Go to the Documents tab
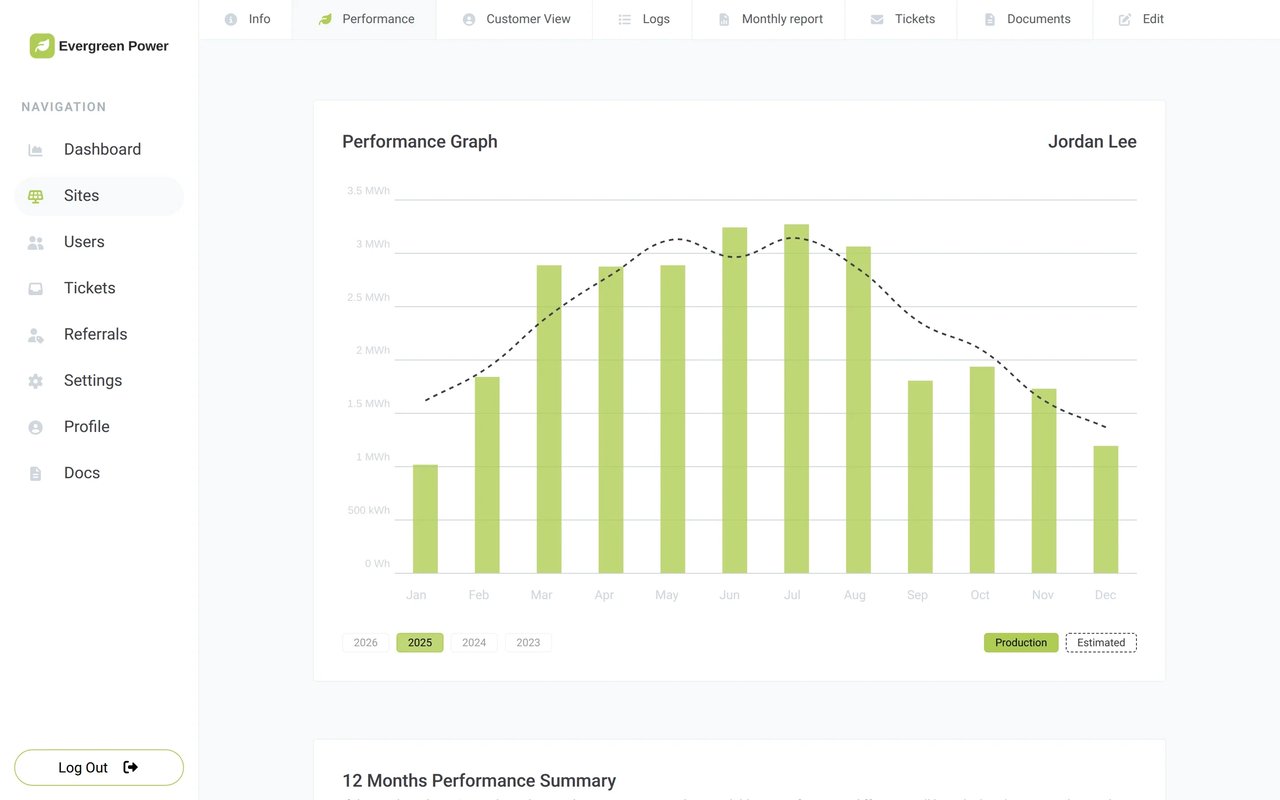 pyautogui.click(x=1026, y=19)
